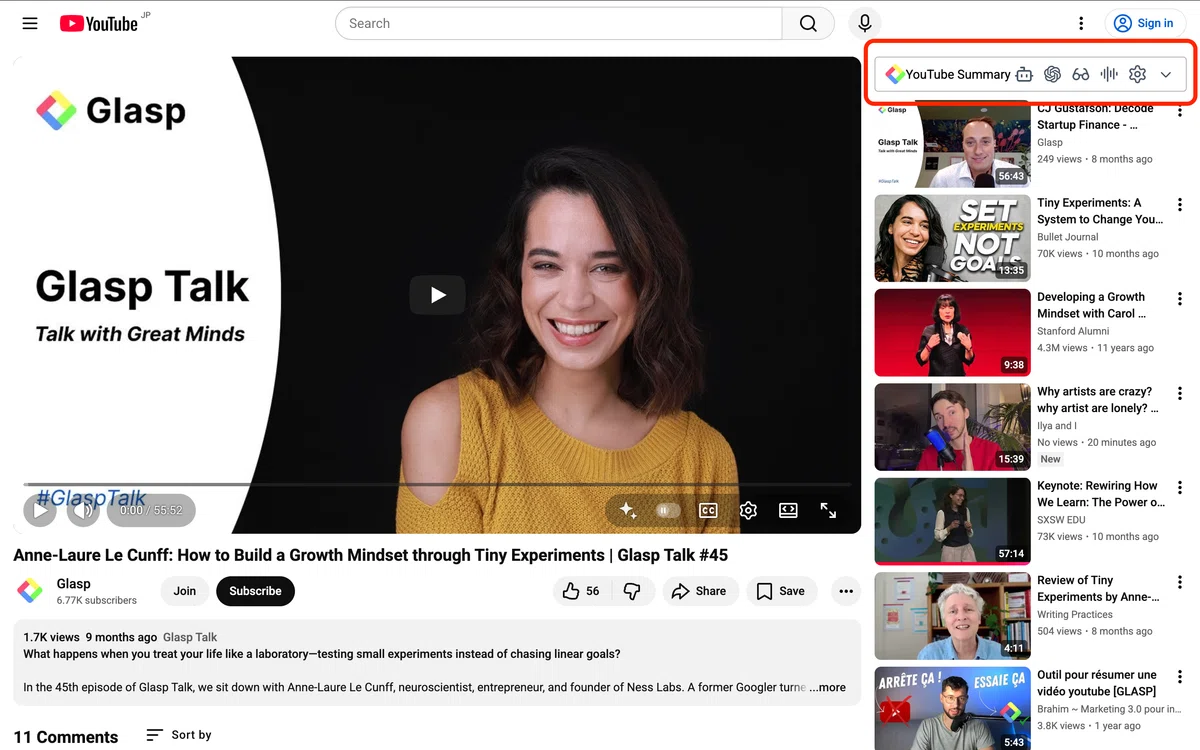Like the video with thumbs up
This screenshot has height=750, width=1200.
pos(581,591)
